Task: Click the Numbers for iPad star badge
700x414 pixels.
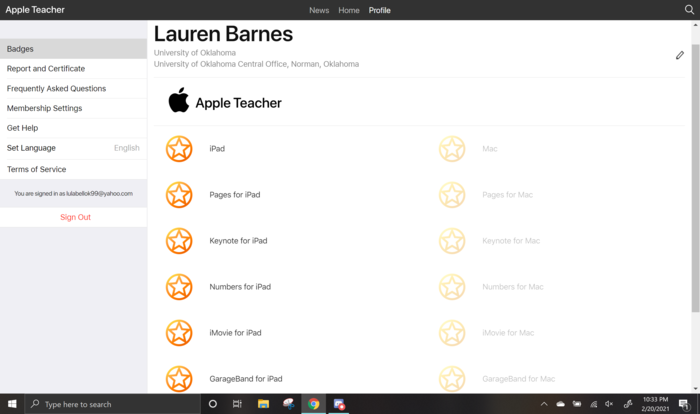Action: click(179, 287)
